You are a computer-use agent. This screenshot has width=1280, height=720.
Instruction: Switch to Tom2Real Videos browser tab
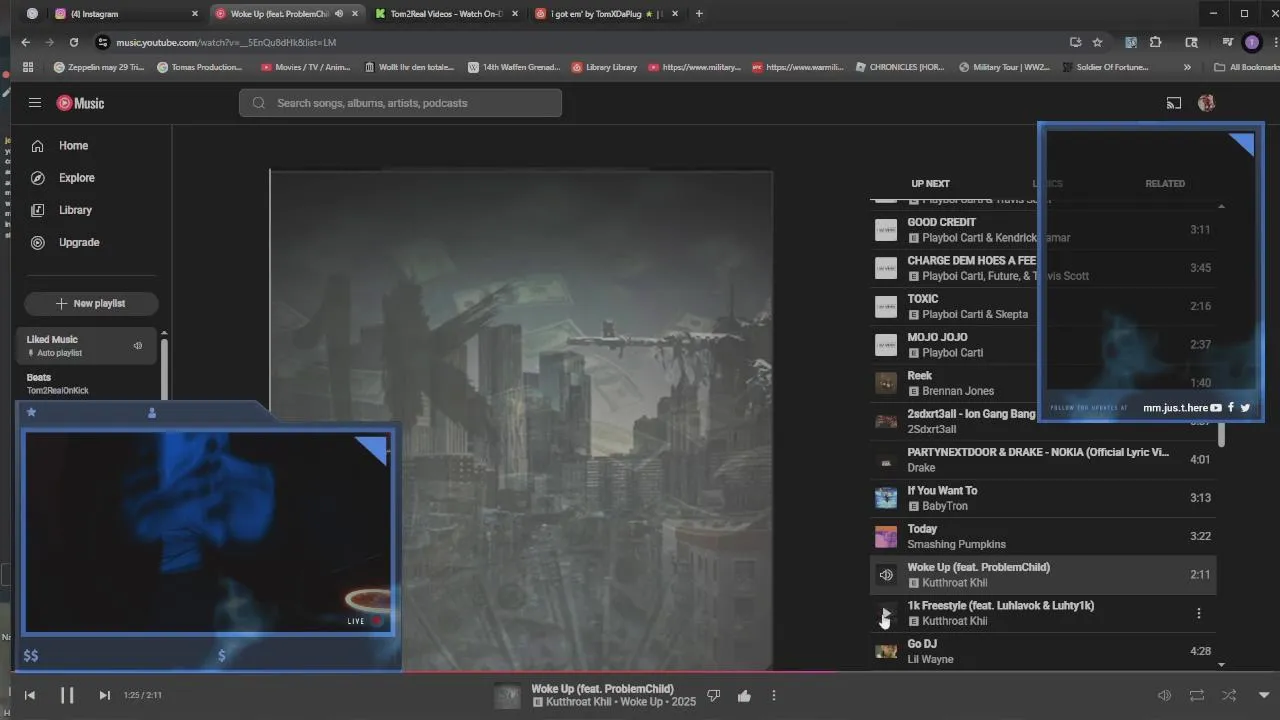(x=448, y=14)
